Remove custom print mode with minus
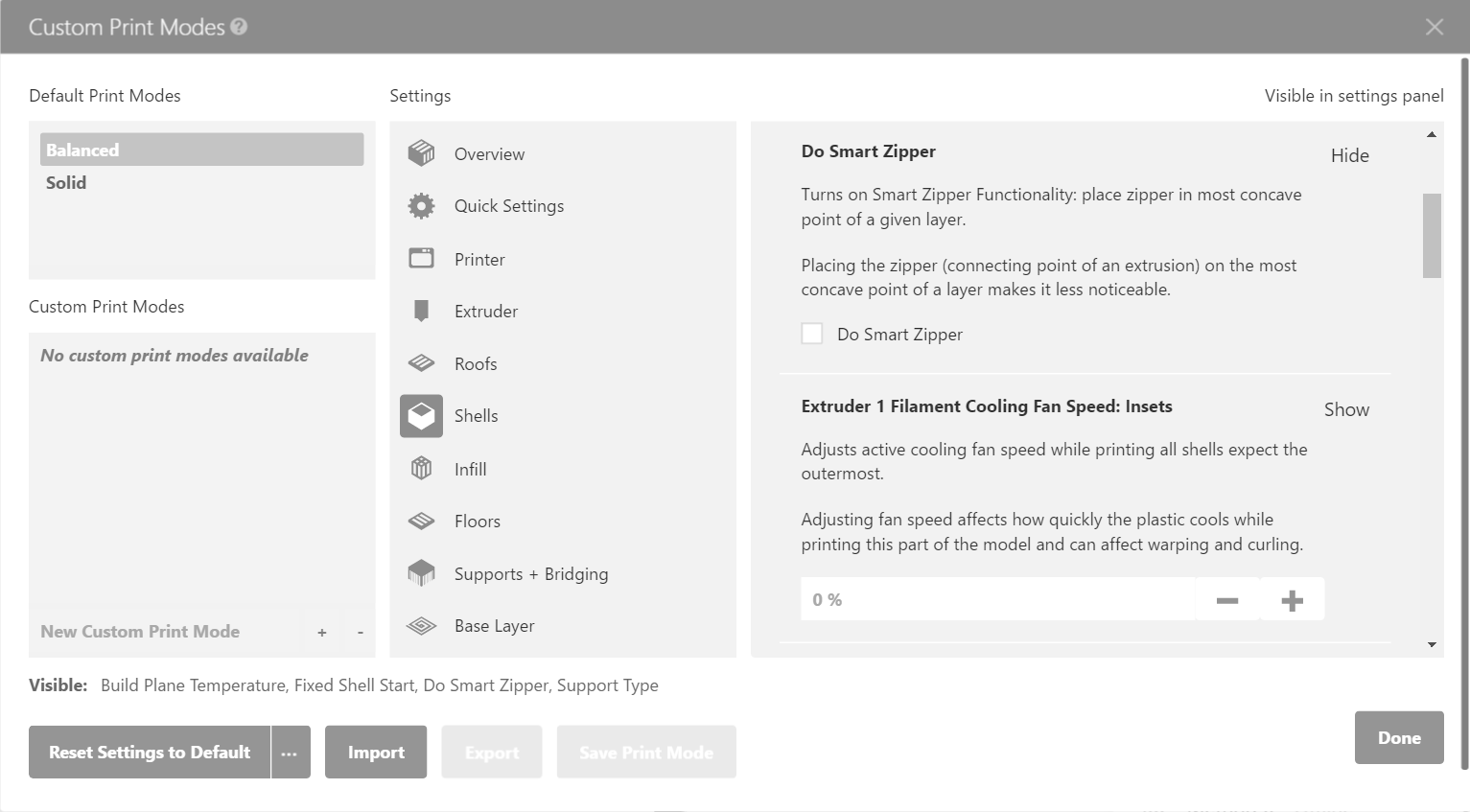The height and width of the screenshot is (812, 1470). 361,632
